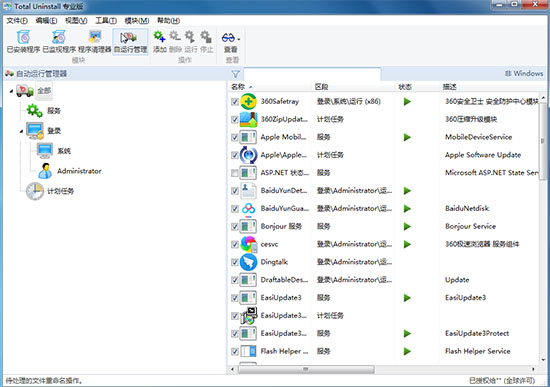The height and width of the screenshot is (387, 550).
Task: Open the 文件(F) menu
Action: point(17,21)
